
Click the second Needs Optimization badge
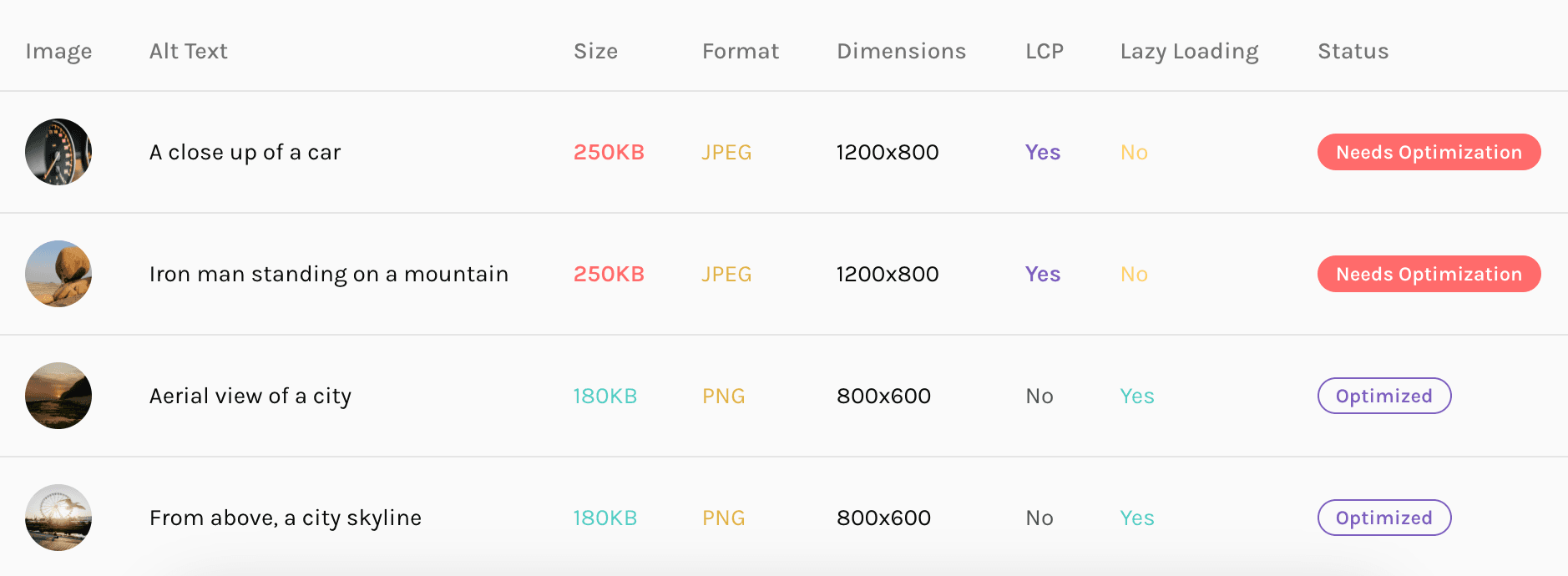[x=1429, y=274]
